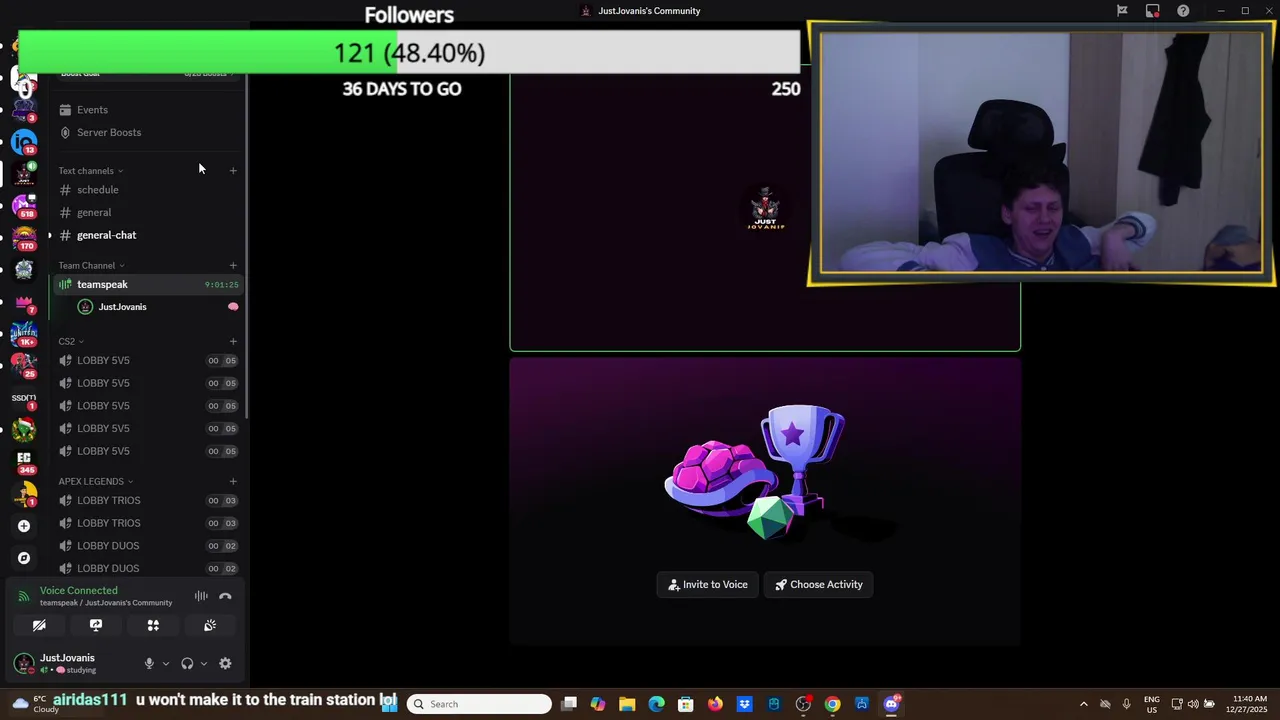Open server icon with 13 badge
Screen dimensions: 1280x720
click(24, 142)
